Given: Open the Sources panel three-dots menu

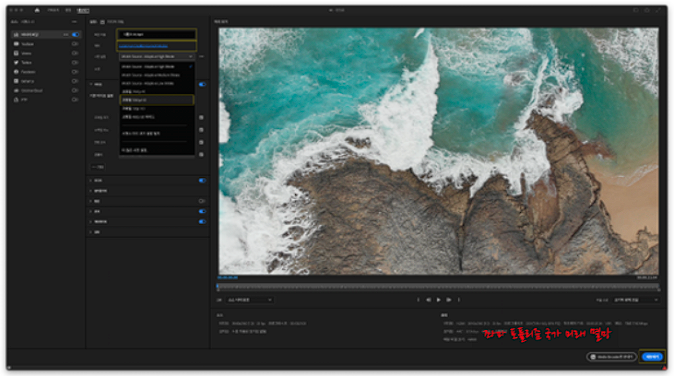Looking at the screenshot, I should (74, 22).
